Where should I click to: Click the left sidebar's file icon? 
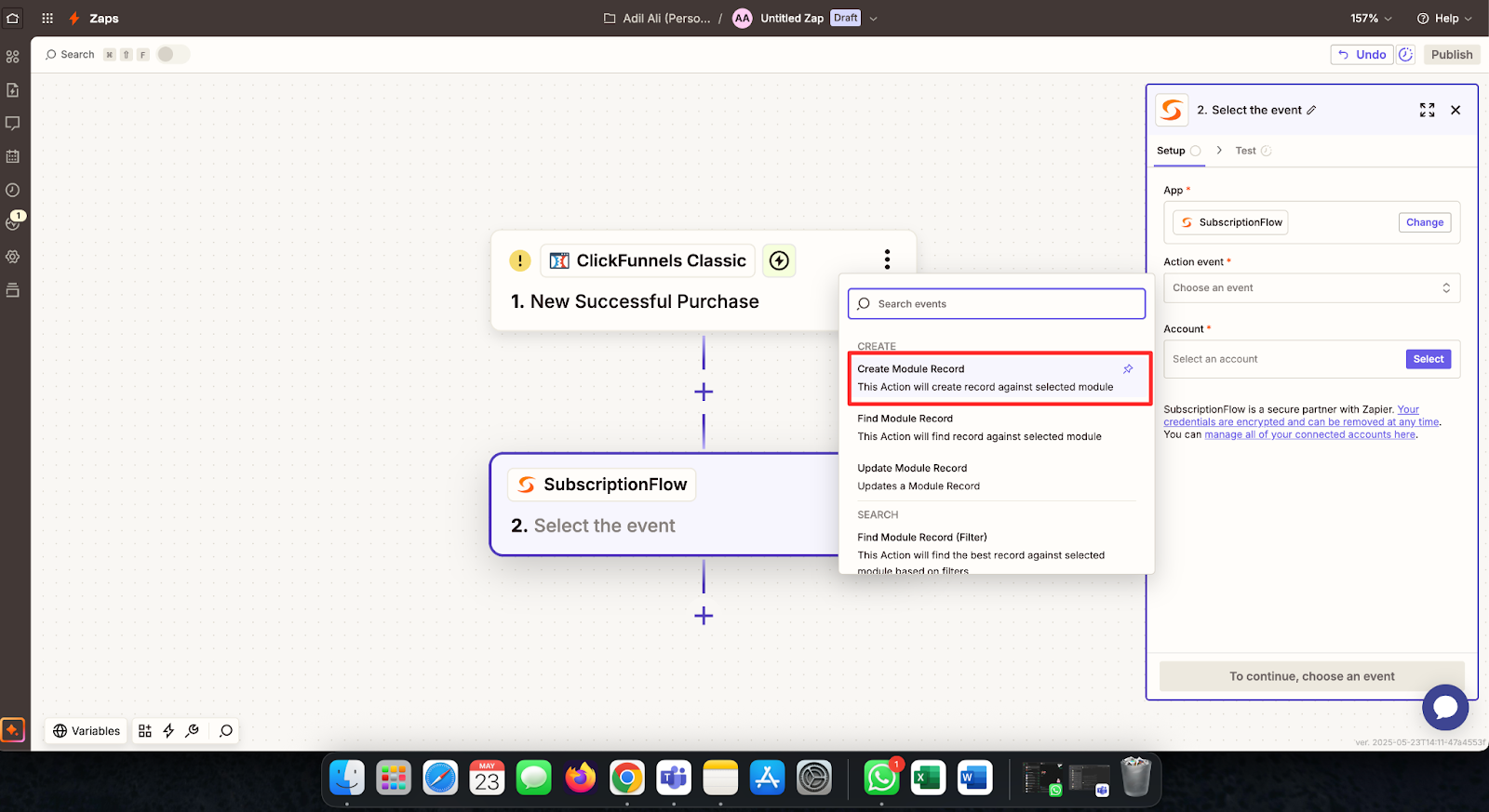(13, 90)
